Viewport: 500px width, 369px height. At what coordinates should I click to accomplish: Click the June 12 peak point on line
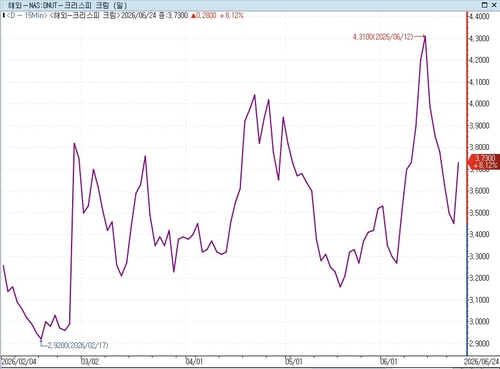(x=425, y=37)
